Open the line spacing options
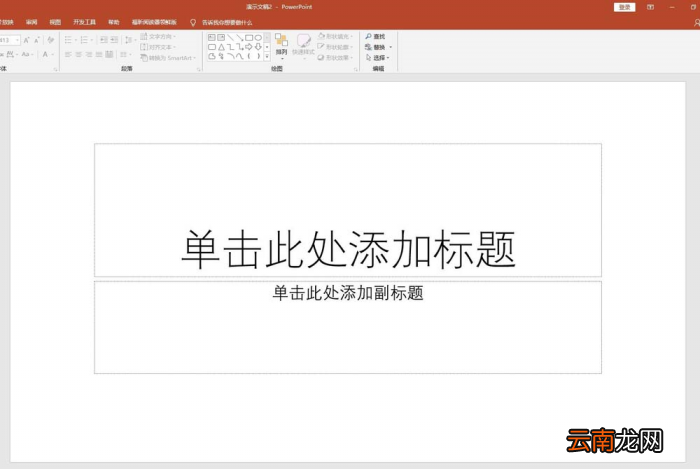The height and width of the screenshot is (469, 700). click(130, 40)
